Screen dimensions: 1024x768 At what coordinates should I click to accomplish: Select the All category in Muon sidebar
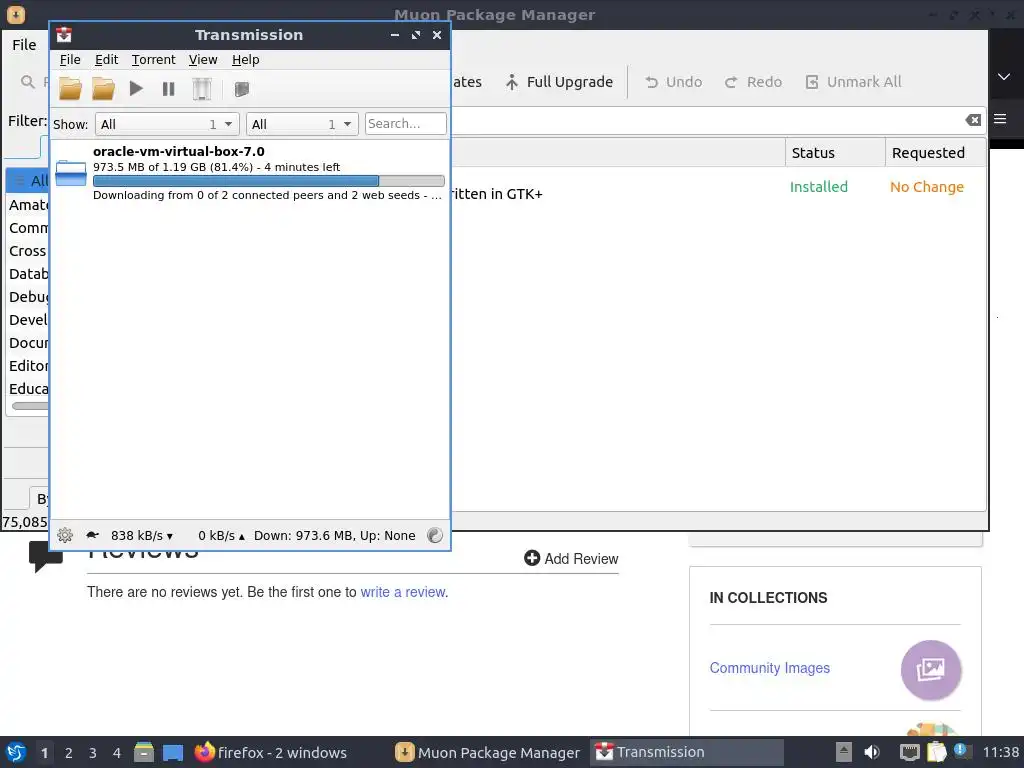point(27,181)
